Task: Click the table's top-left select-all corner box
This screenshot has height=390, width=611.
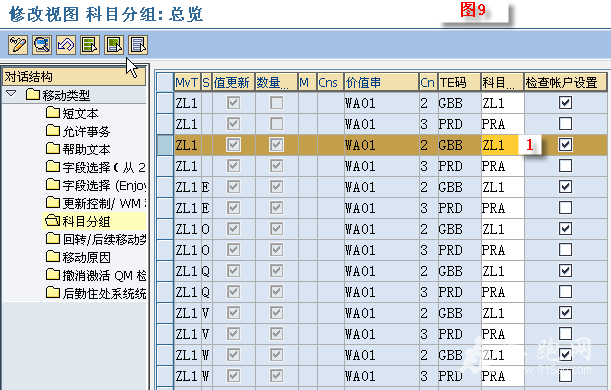Action: point(165,82)
